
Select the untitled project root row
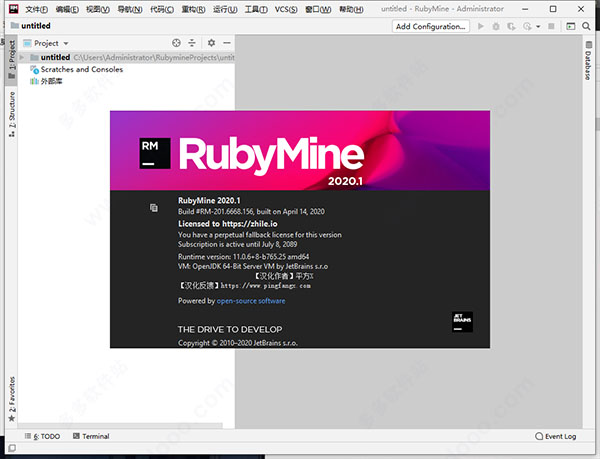click(x=126, y=57)
